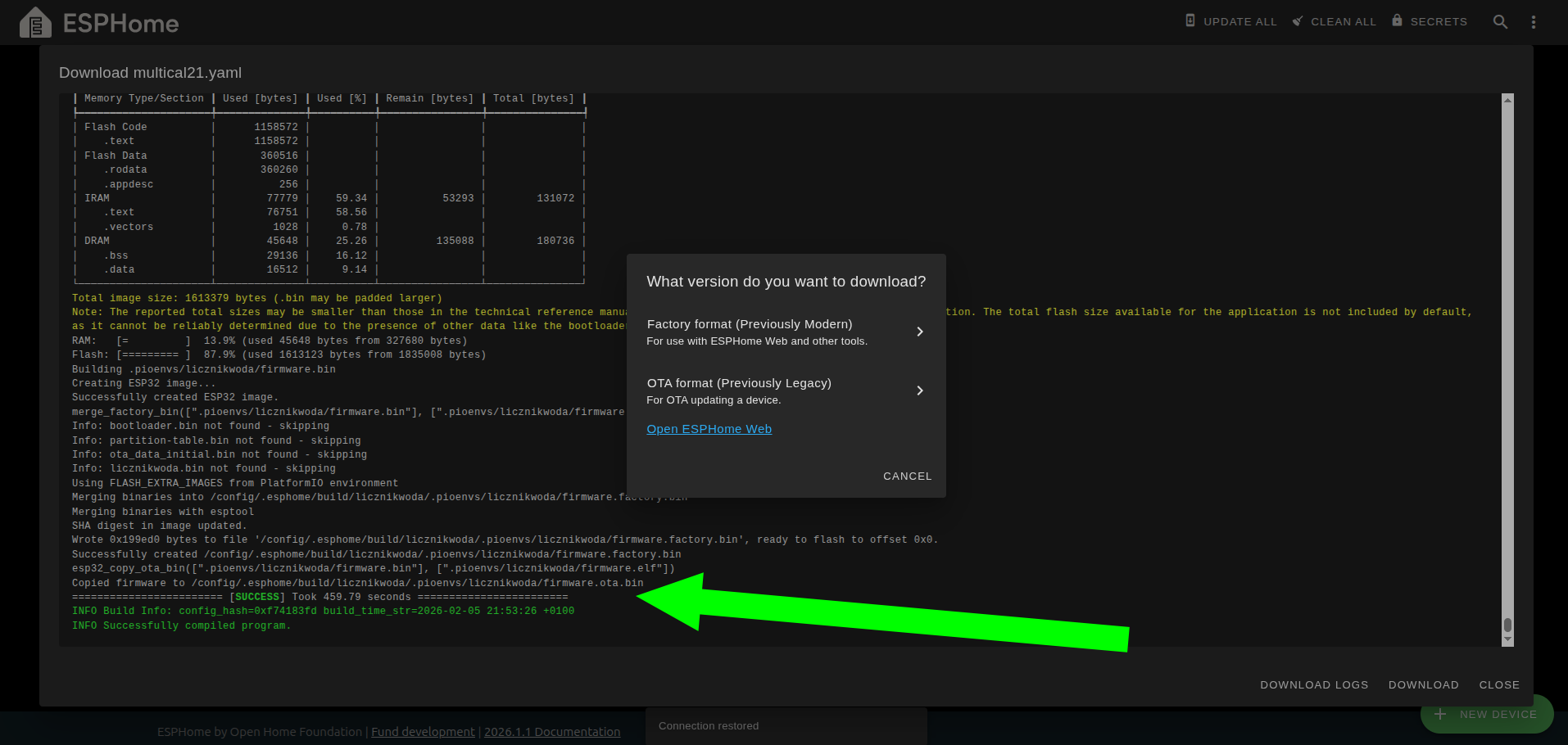
Task: Open the Fund development footer link
Action: [x=423, y=732]
